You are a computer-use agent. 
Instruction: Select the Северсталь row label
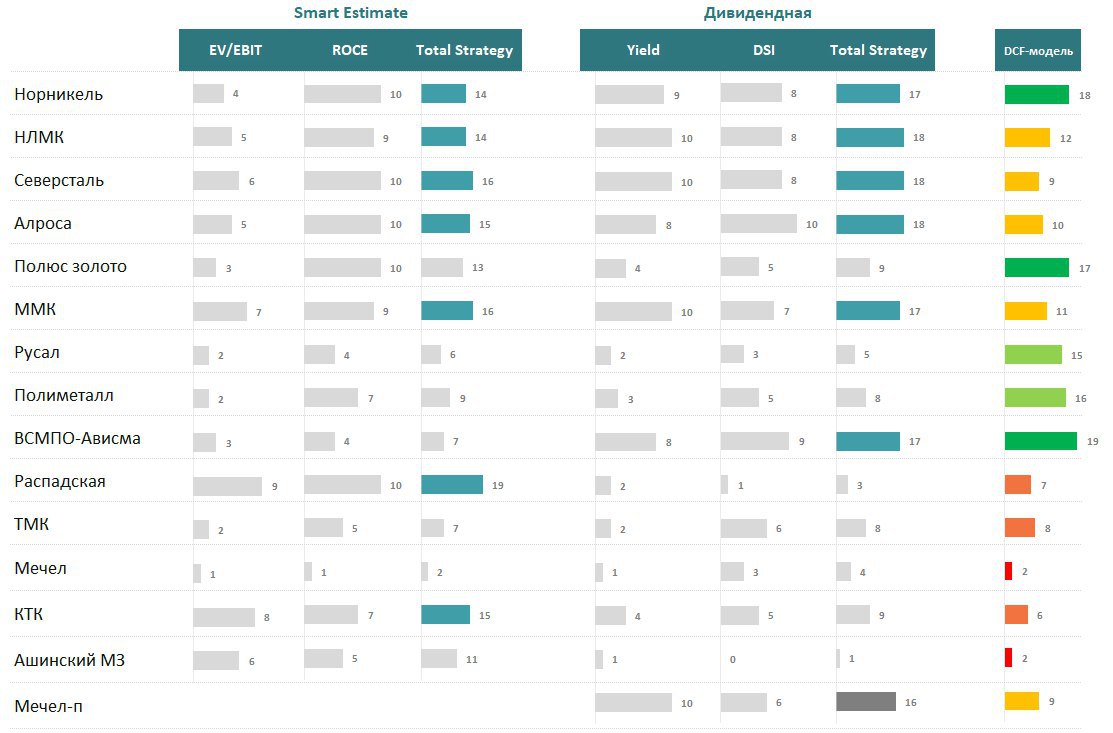click(59, 180)
